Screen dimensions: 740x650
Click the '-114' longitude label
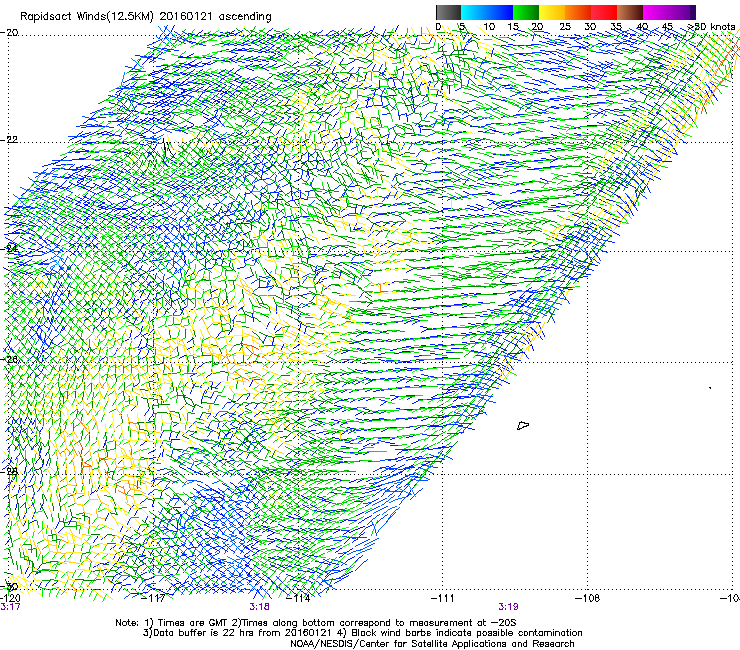(299, 598)
